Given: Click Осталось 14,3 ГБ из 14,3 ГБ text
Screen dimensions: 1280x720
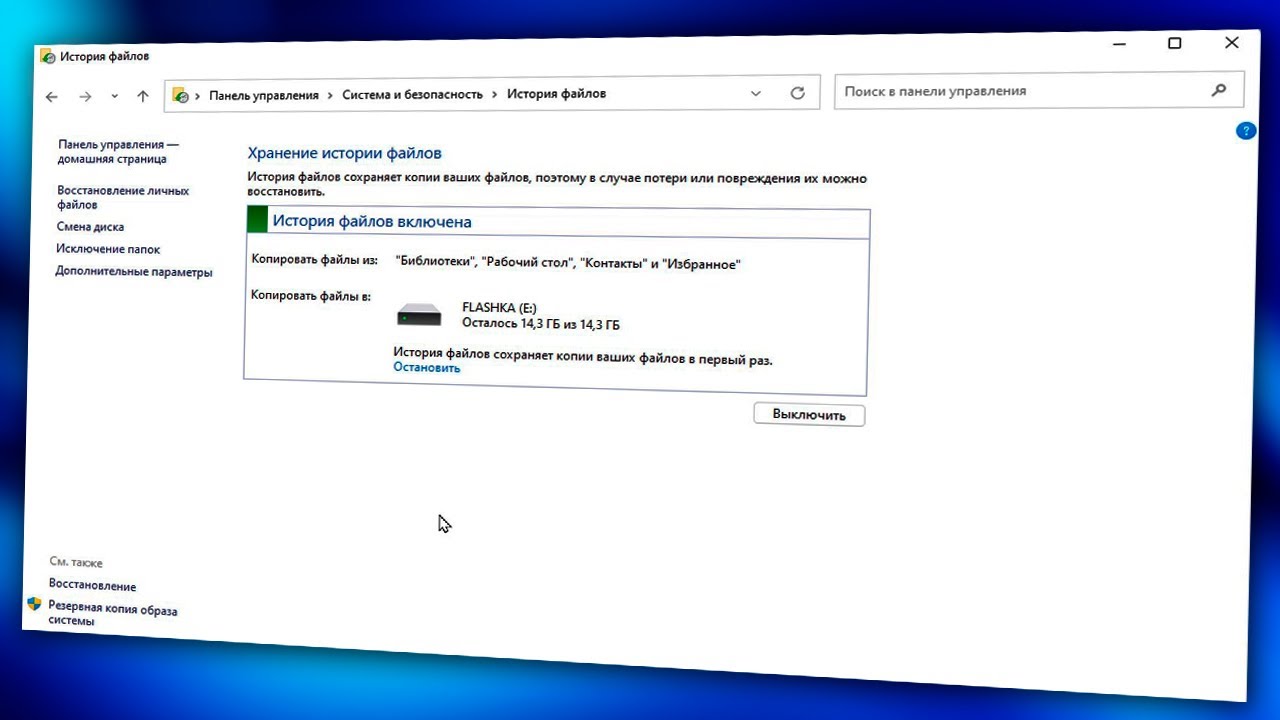Looking at the screenshot, I should (541, 324).
